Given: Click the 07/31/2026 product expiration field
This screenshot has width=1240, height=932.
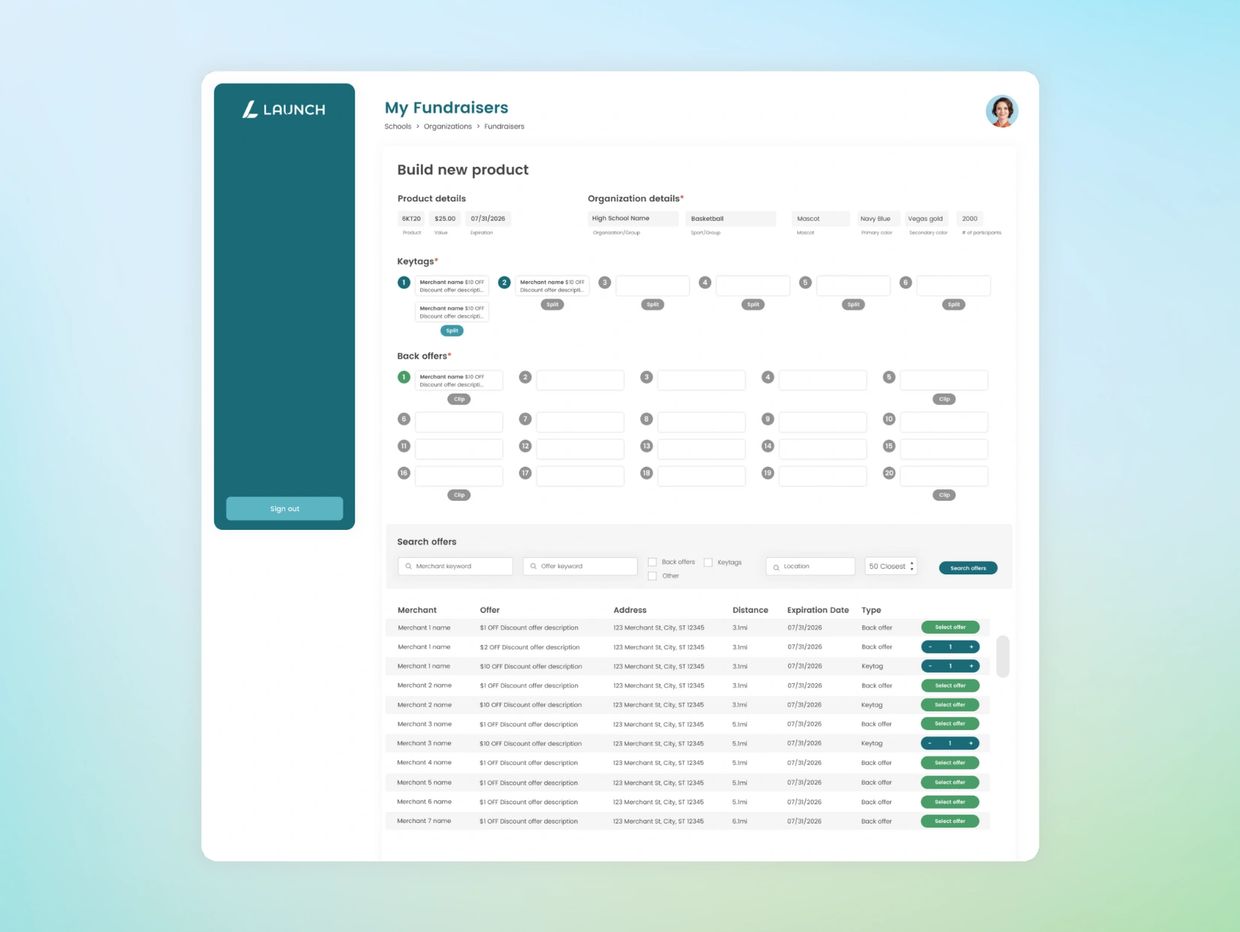Looking at the screenshot, I should 489,218.
